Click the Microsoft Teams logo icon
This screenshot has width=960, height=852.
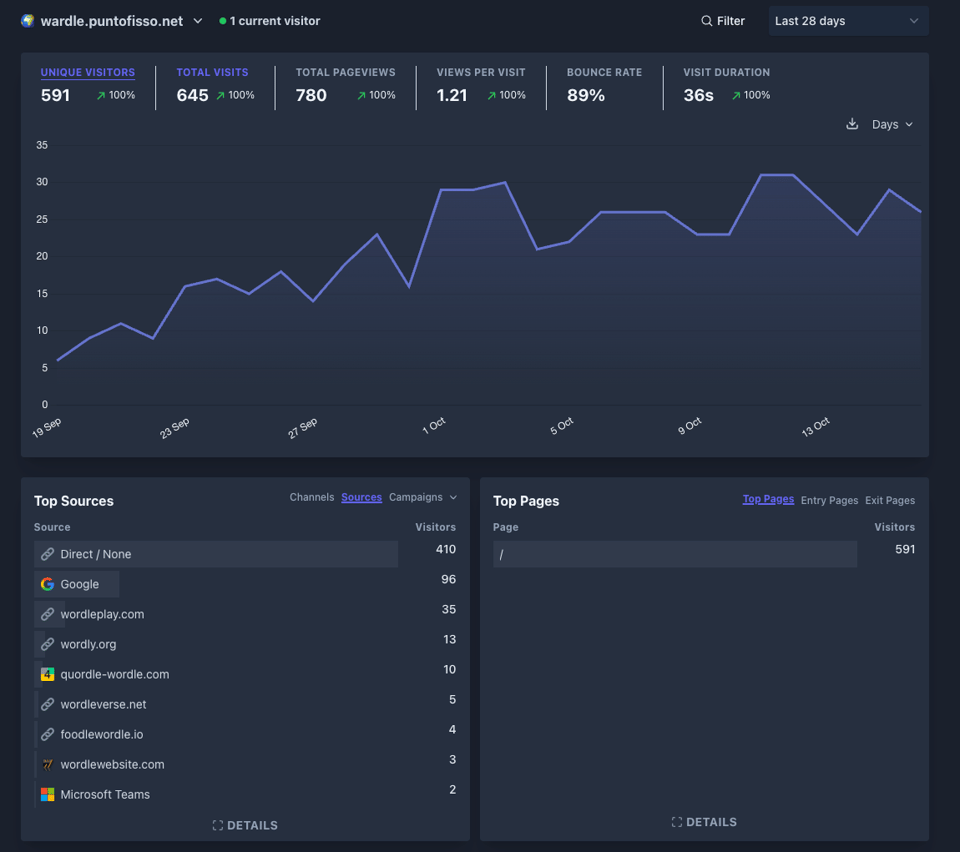point(47,794)
